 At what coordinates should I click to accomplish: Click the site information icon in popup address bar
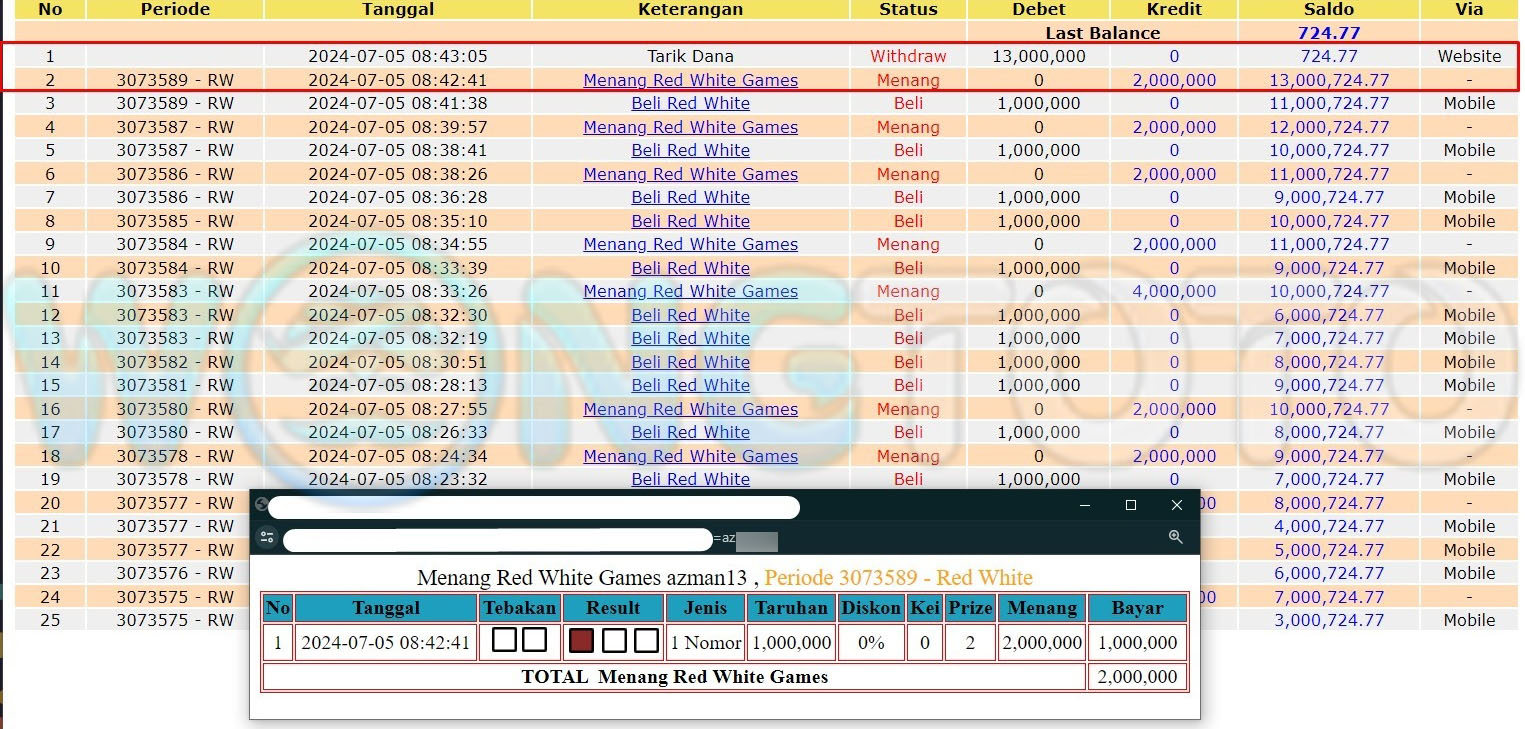[267, 538]
